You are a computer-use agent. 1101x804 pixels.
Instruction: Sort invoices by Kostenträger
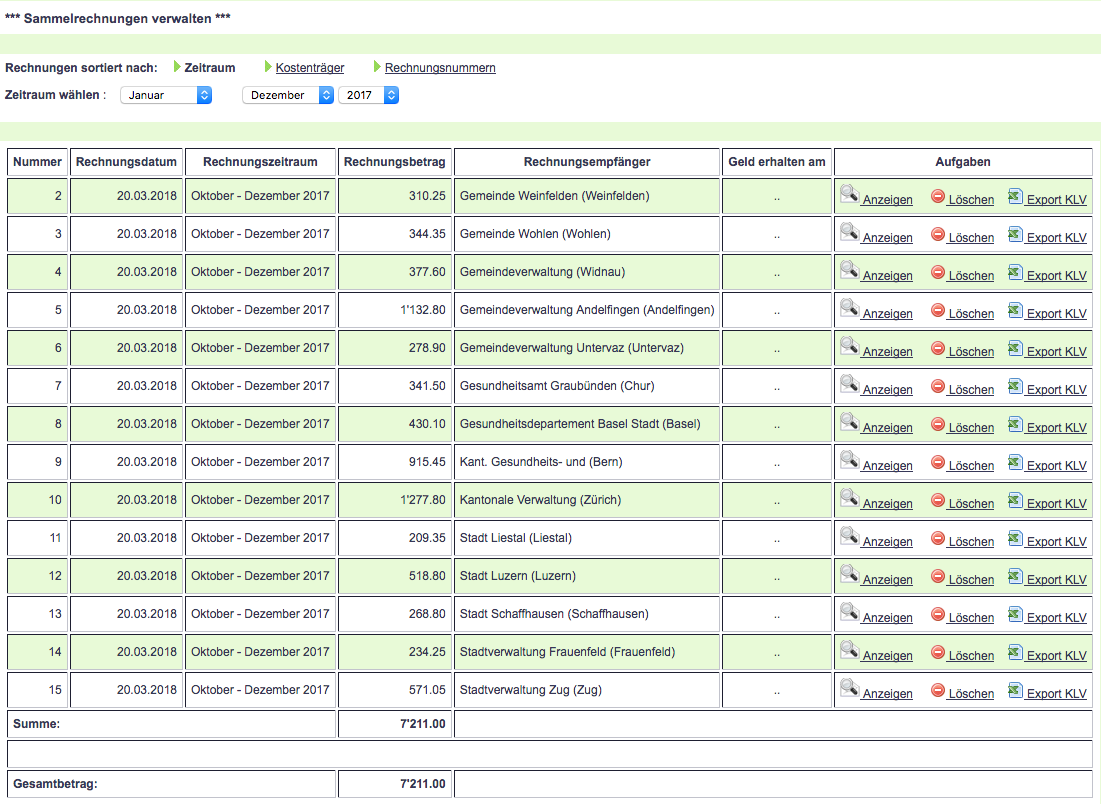310,68
